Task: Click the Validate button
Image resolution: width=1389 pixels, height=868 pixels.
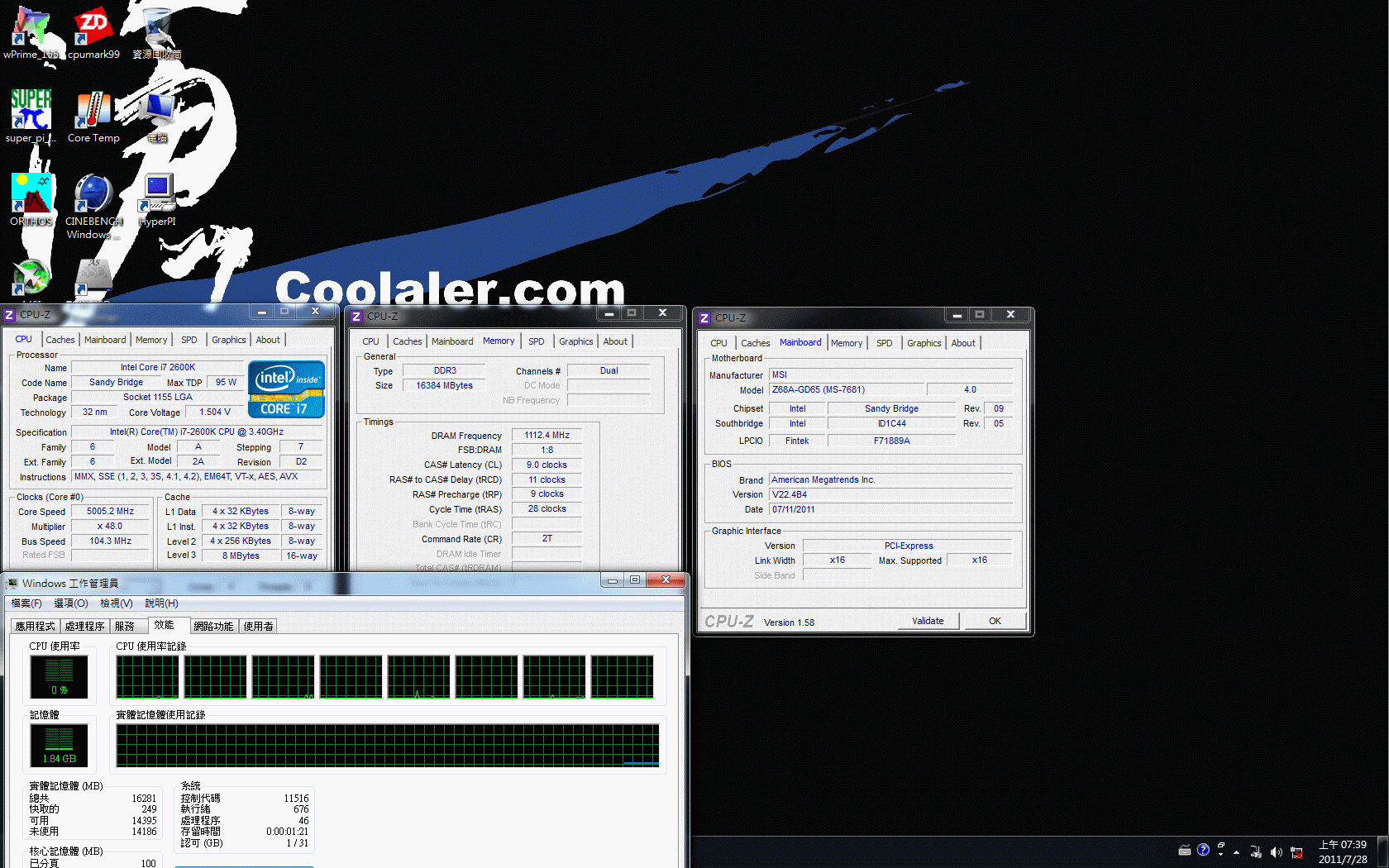Action: pos(928,621)
